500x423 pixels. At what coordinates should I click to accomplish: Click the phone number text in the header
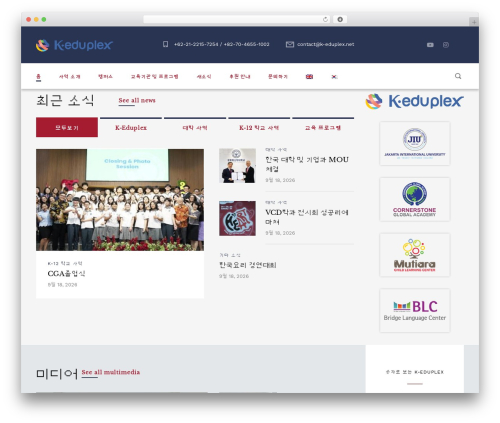click(222, 44)
